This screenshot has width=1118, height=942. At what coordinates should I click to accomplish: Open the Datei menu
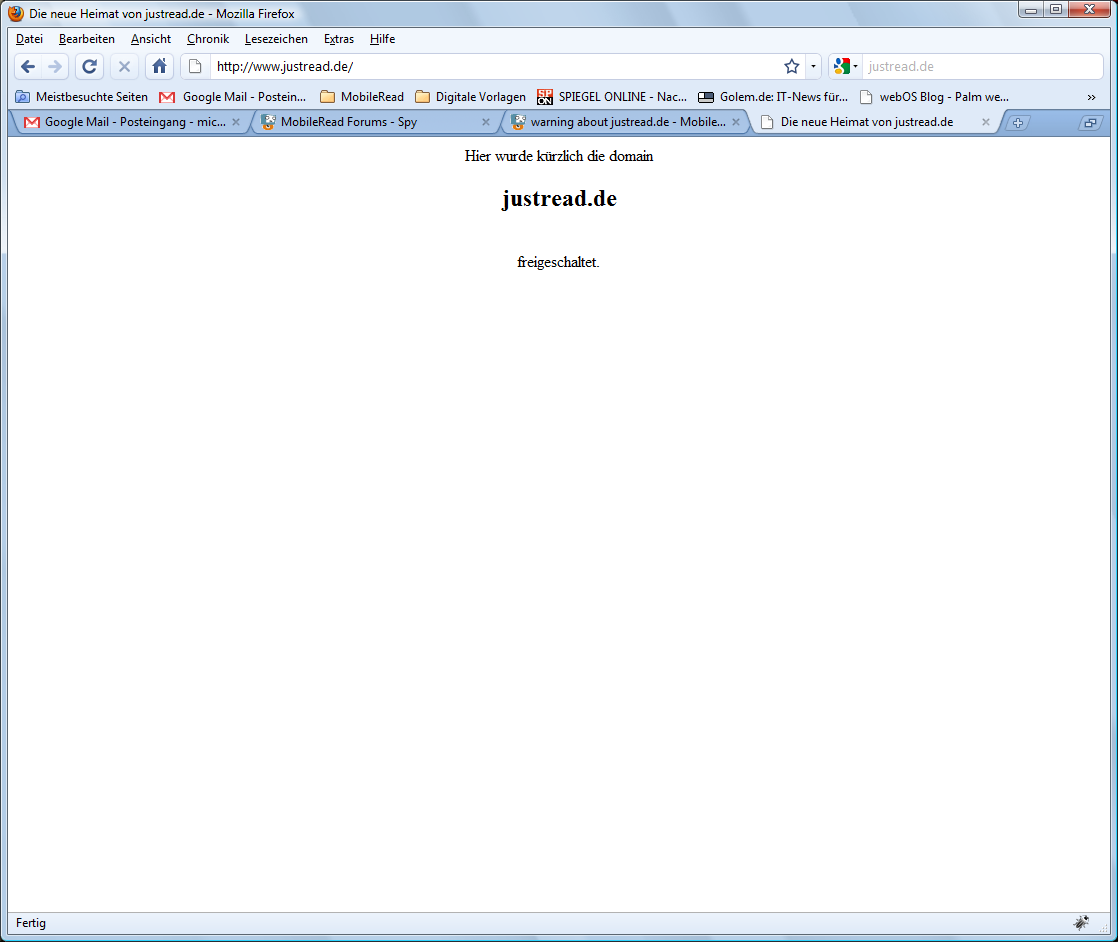29,39
